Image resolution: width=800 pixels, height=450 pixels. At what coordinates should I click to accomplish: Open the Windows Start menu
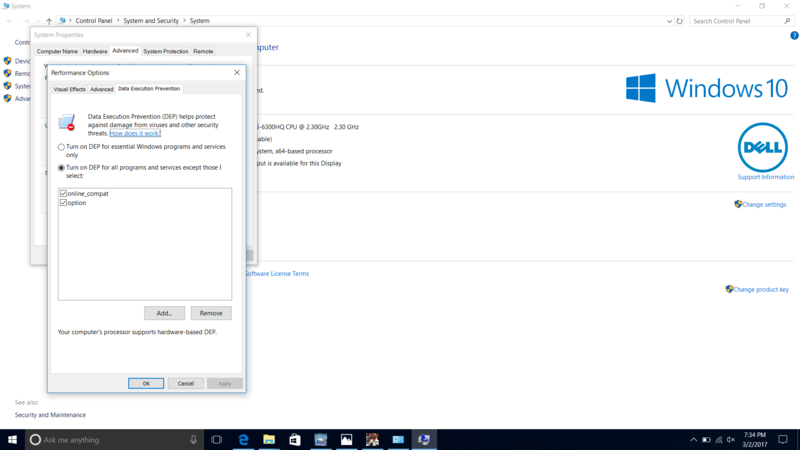pos(12,440)
